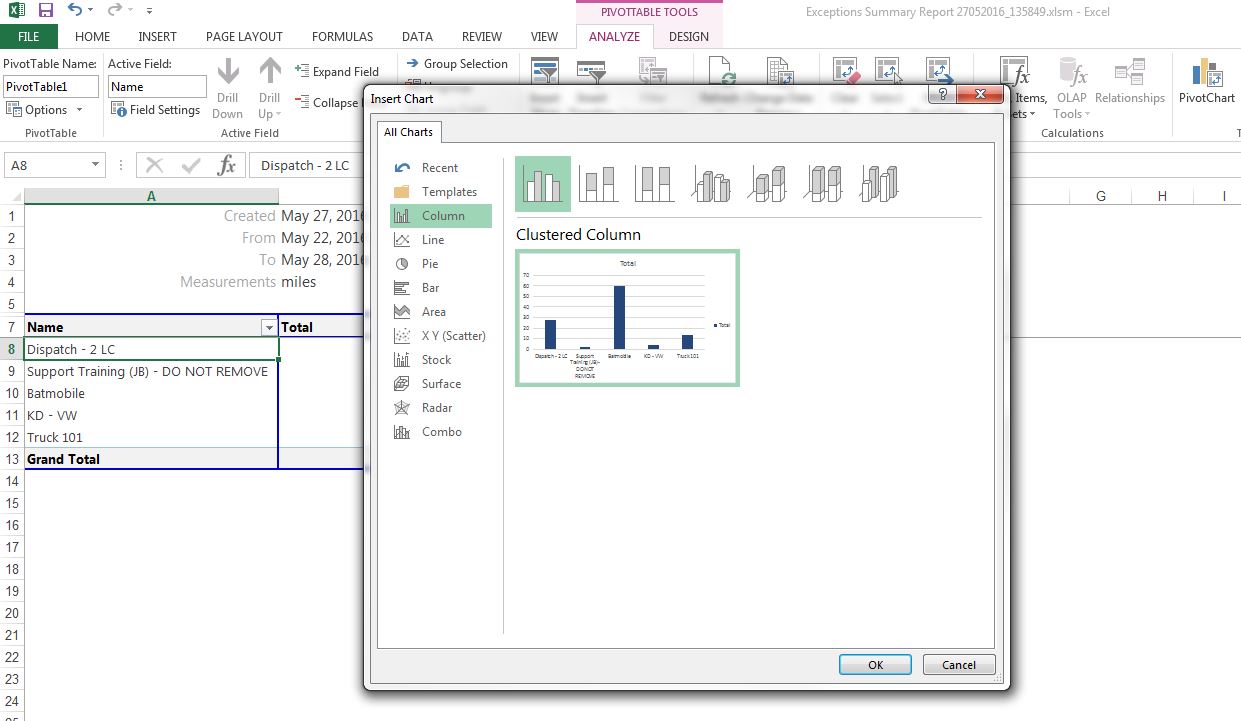Open Name Box dropdown arrow
The height and width of the screenshot is (721, 1241).
(x=96, y=166)
